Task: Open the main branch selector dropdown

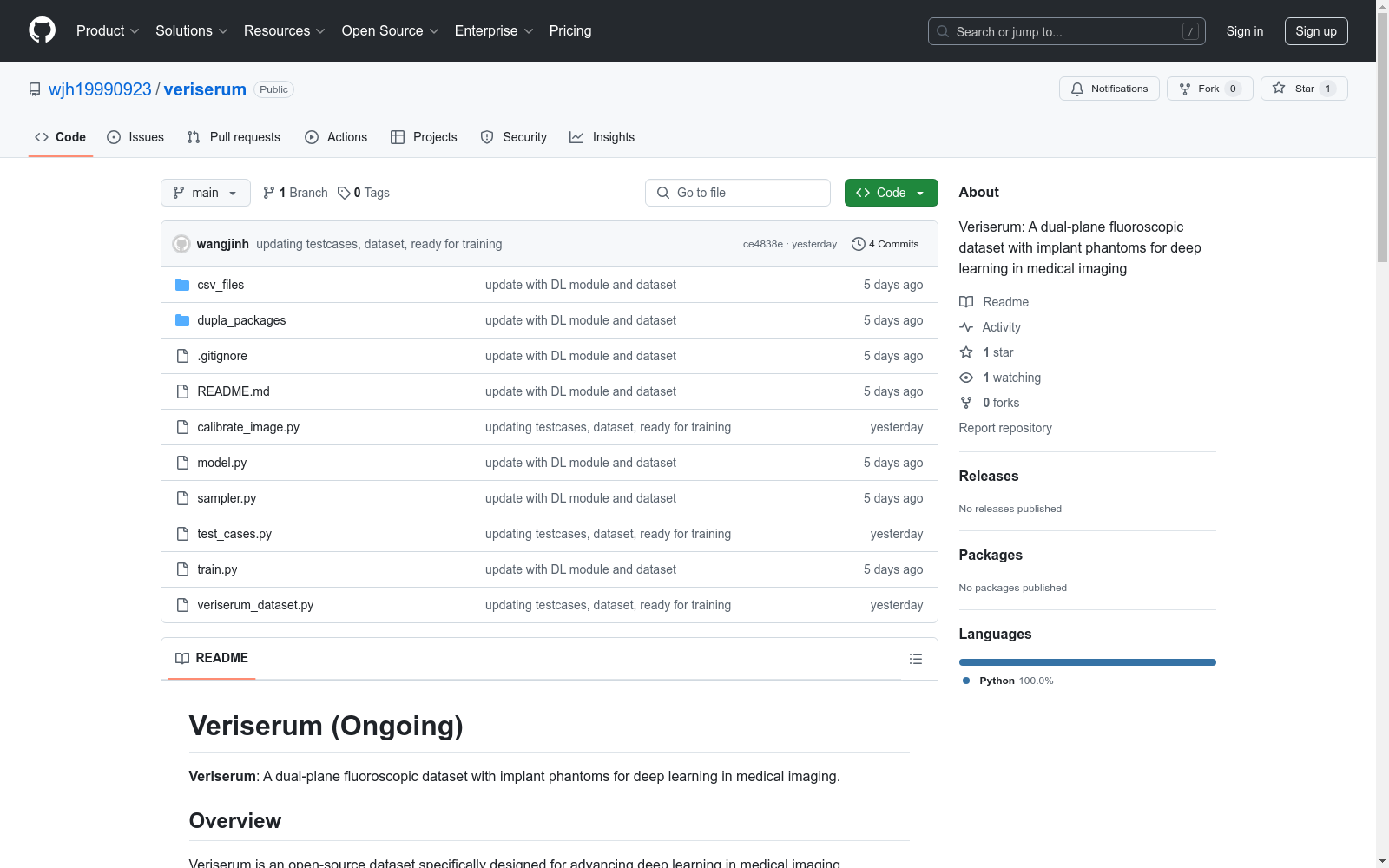Action: (x=206, y=193)
